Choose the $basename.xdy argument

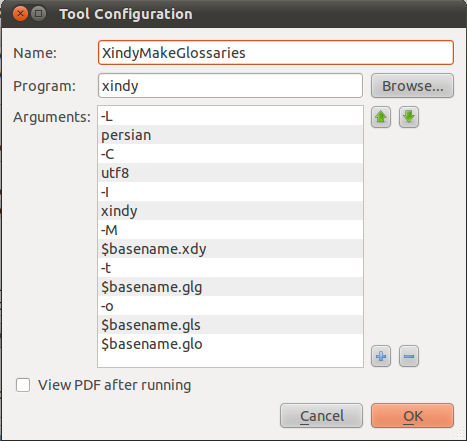tap(230, 249)
